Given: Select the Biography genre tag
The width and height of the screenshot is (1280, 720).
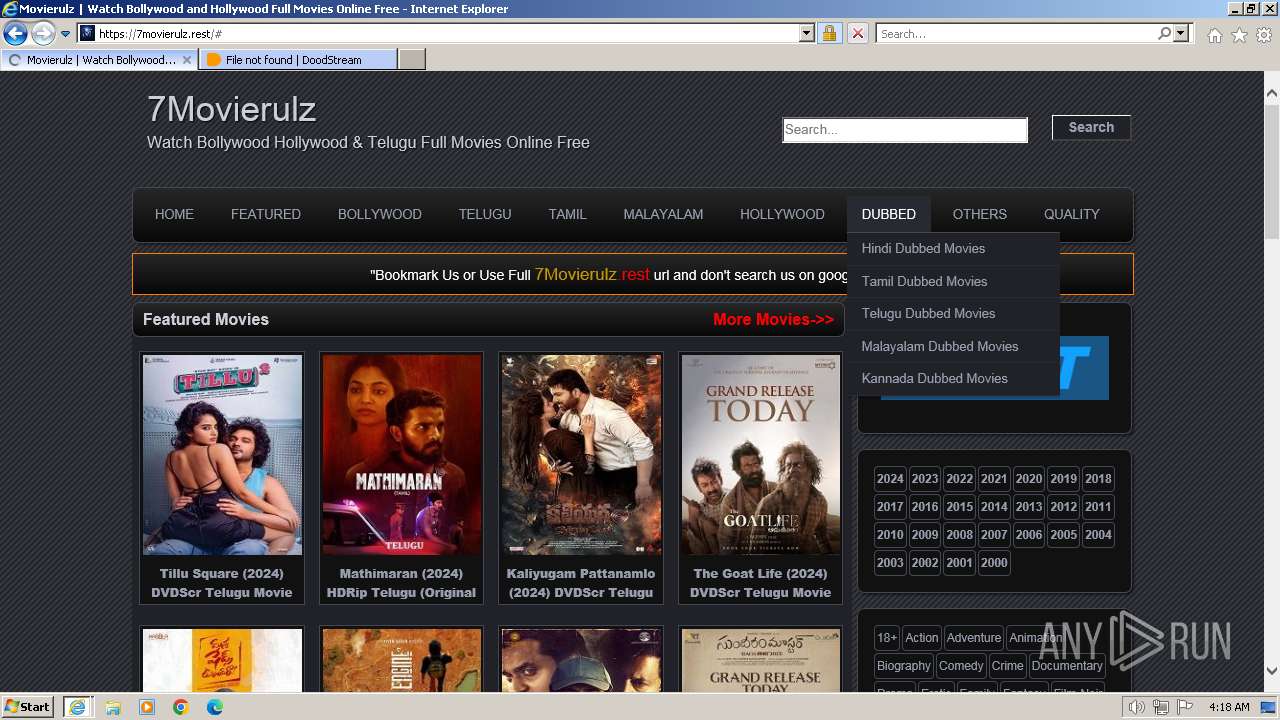Looking at the screenshot, I should 904,666.
